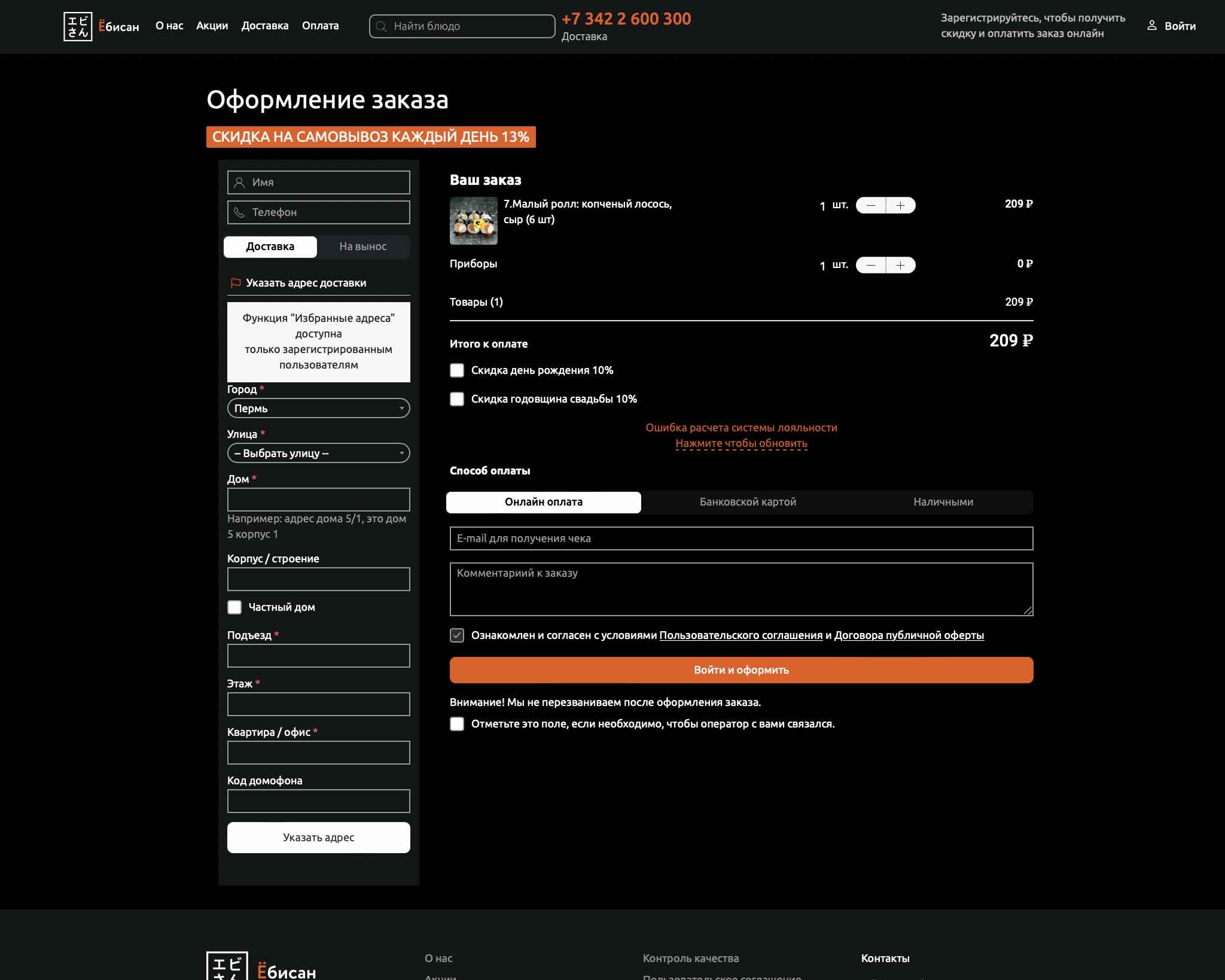Open the Город dropdown showing Пермь
Screen dimensions: 1225x980
point(318,408)
